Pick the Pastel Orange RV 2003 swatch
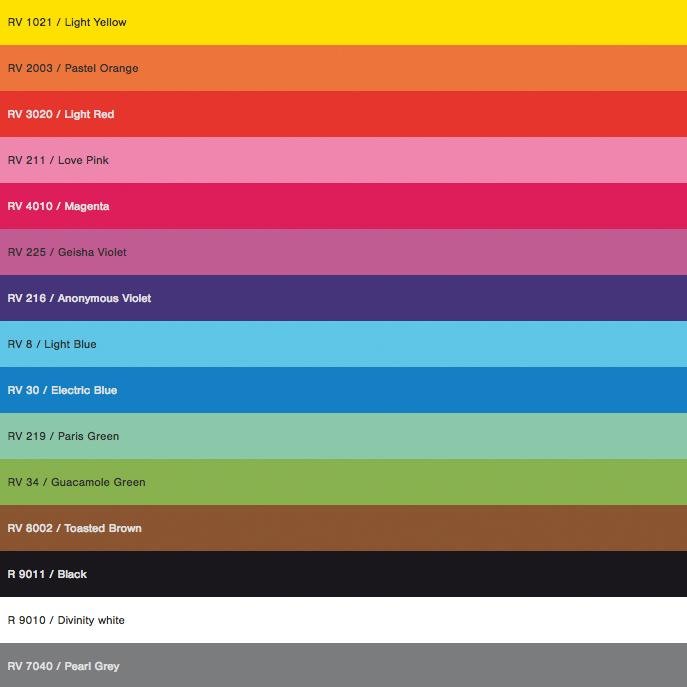 pos(344,68)
